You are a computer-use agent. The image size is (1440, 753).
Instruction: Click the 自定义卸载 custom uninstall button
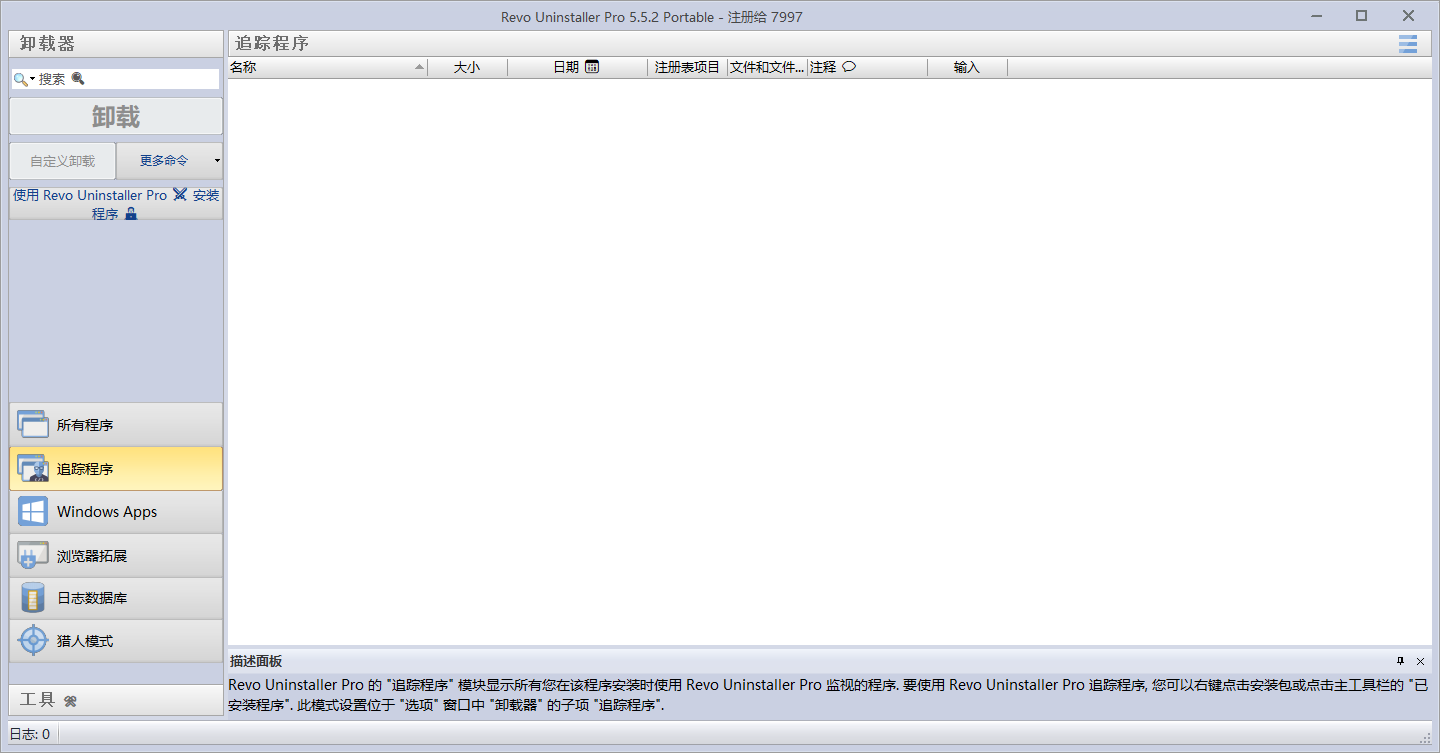(63, 161)
